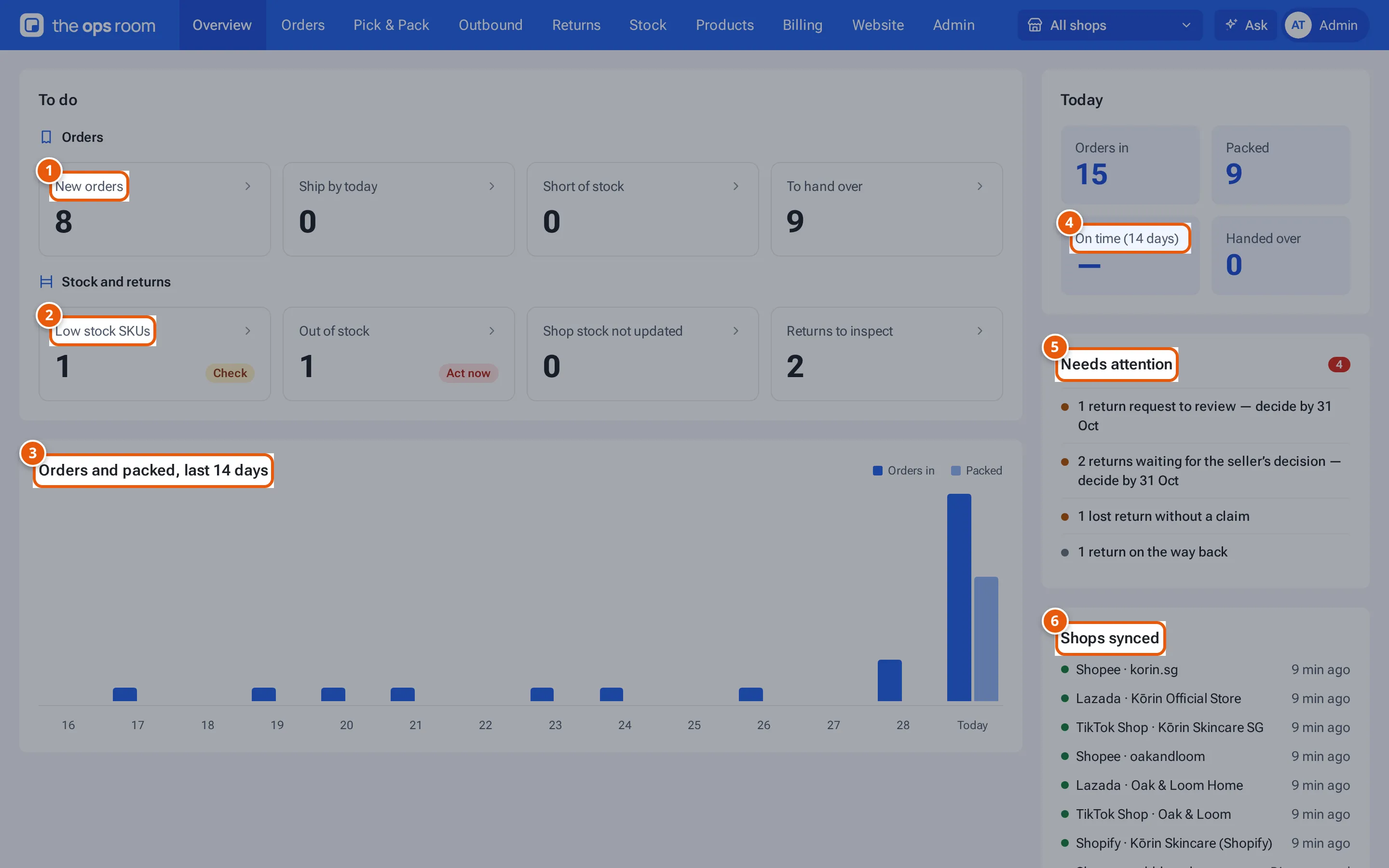Expand Out of stock card chevron

[x=491, y=331]
